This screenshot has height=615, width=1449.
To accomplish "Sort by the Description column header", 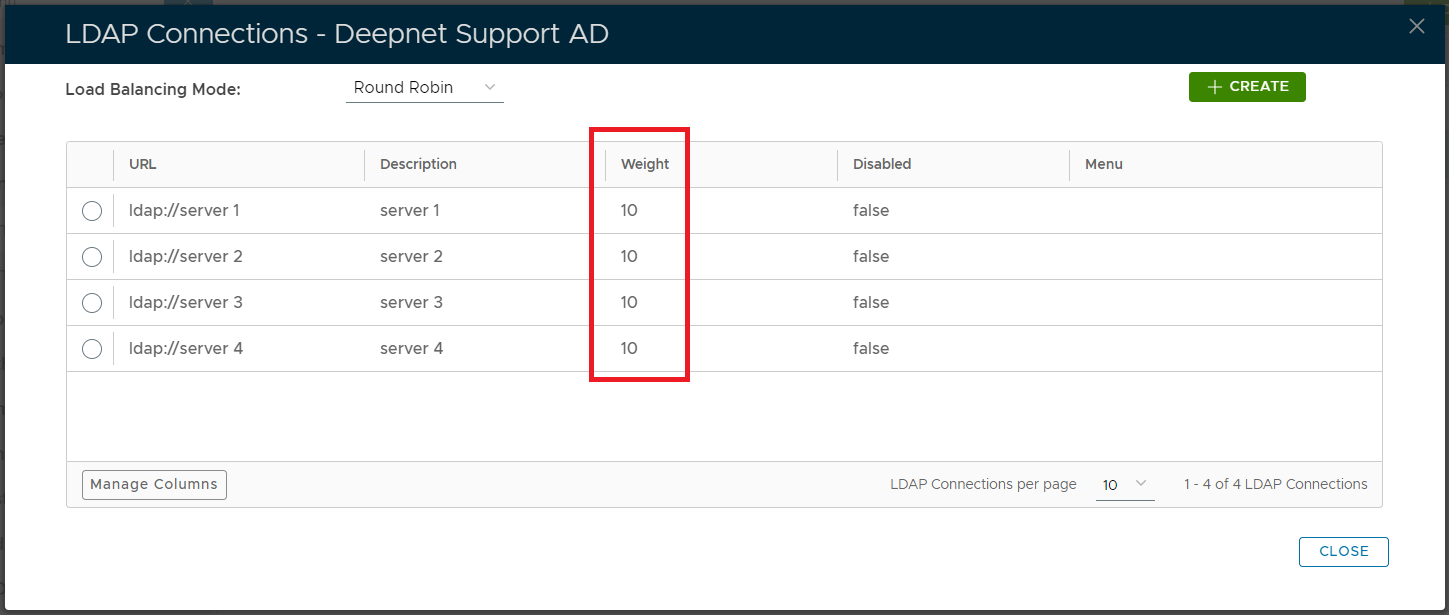I will (x=418, y=164).
